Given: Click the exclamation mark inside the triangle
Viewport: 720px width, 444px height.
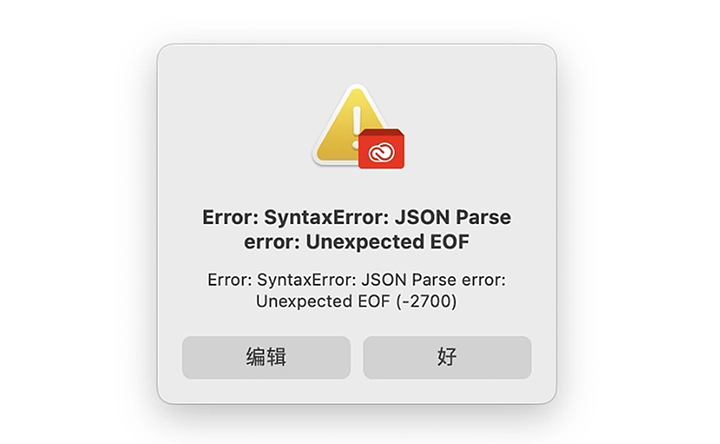Looking at the screenshot, I should point(357,128).
